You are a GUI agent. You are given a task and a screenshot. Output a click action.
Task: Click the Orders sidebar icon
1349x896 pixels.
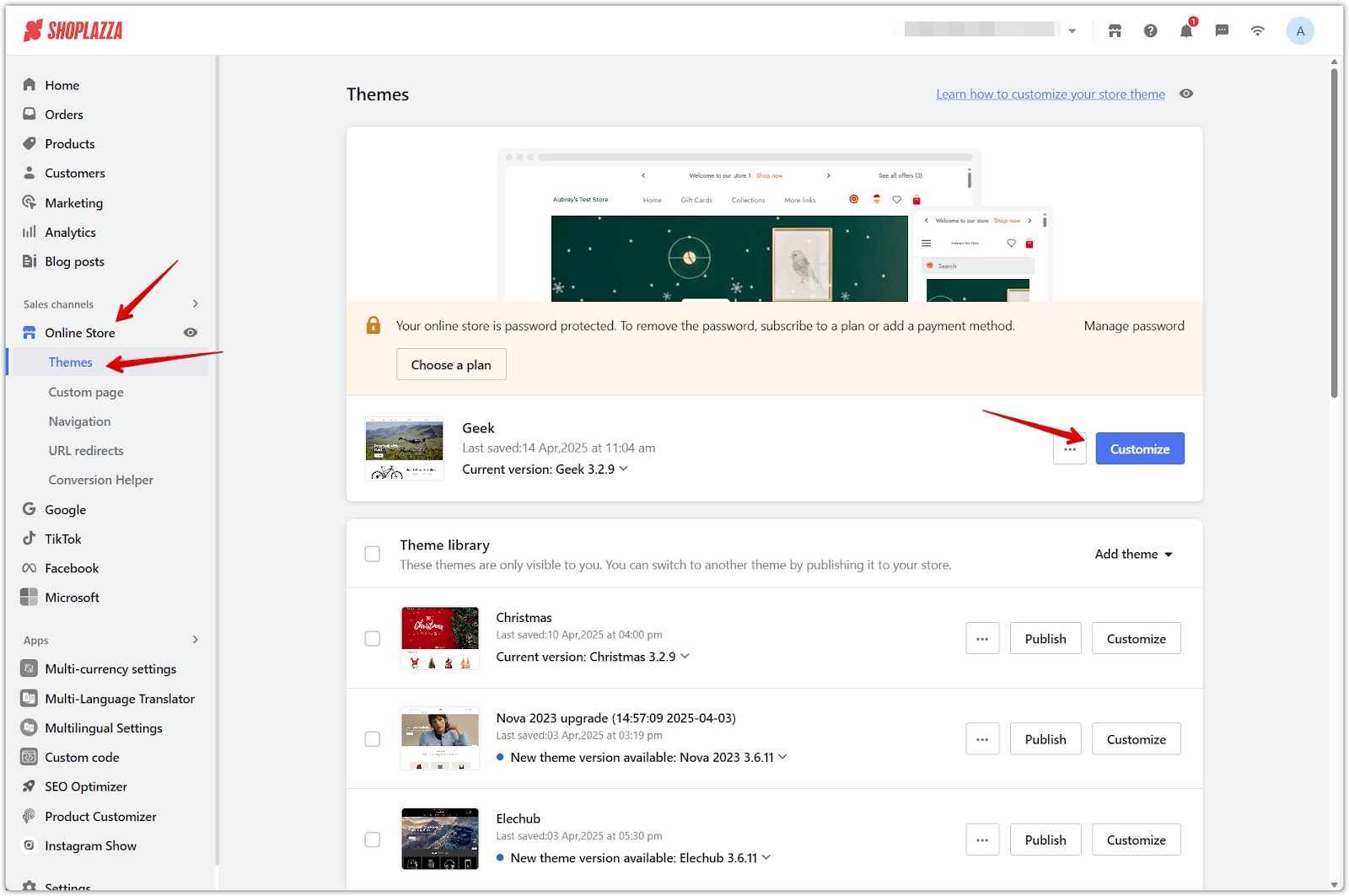tap(30, 114)
